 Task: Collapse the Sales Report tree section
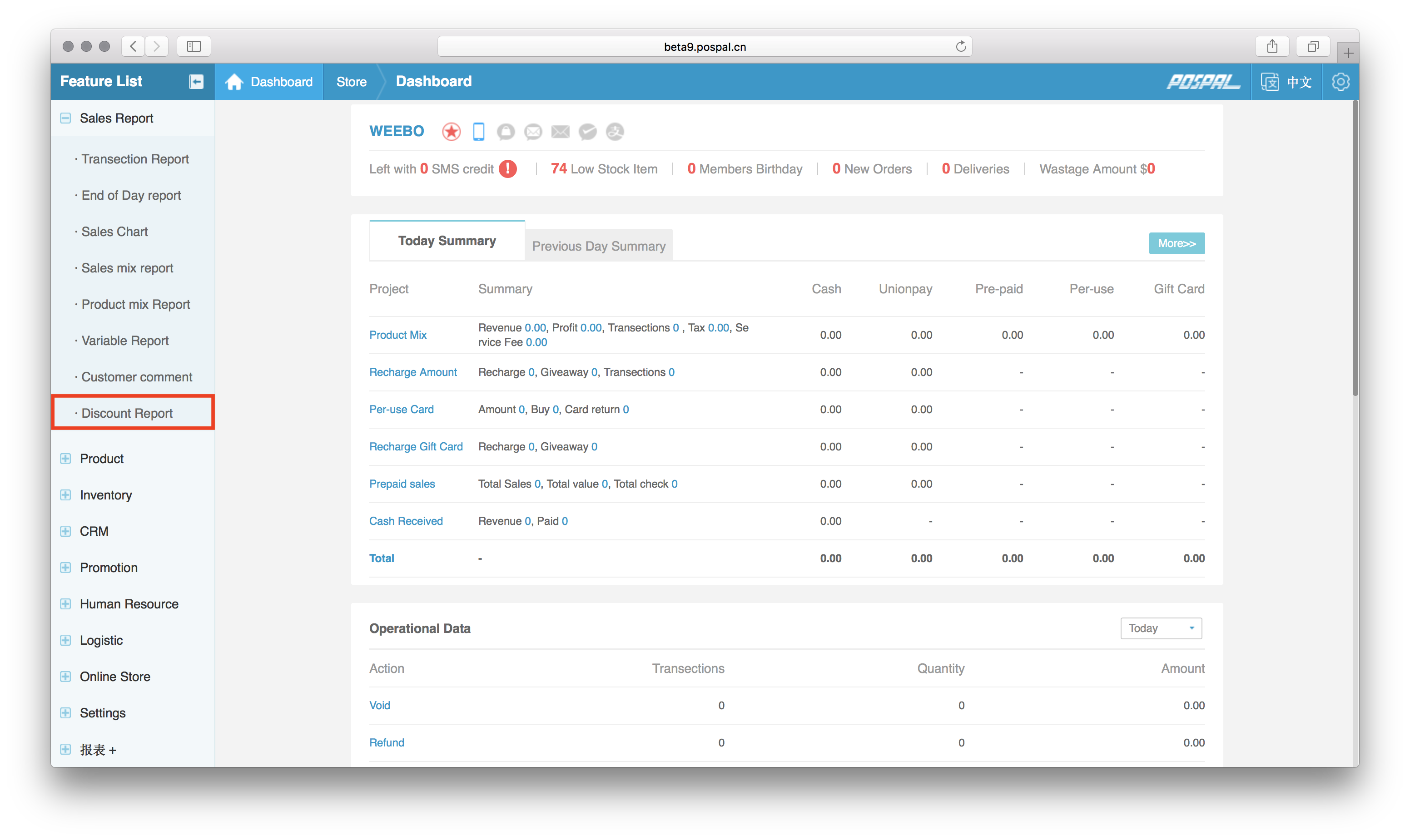click(x=66, y=118)
